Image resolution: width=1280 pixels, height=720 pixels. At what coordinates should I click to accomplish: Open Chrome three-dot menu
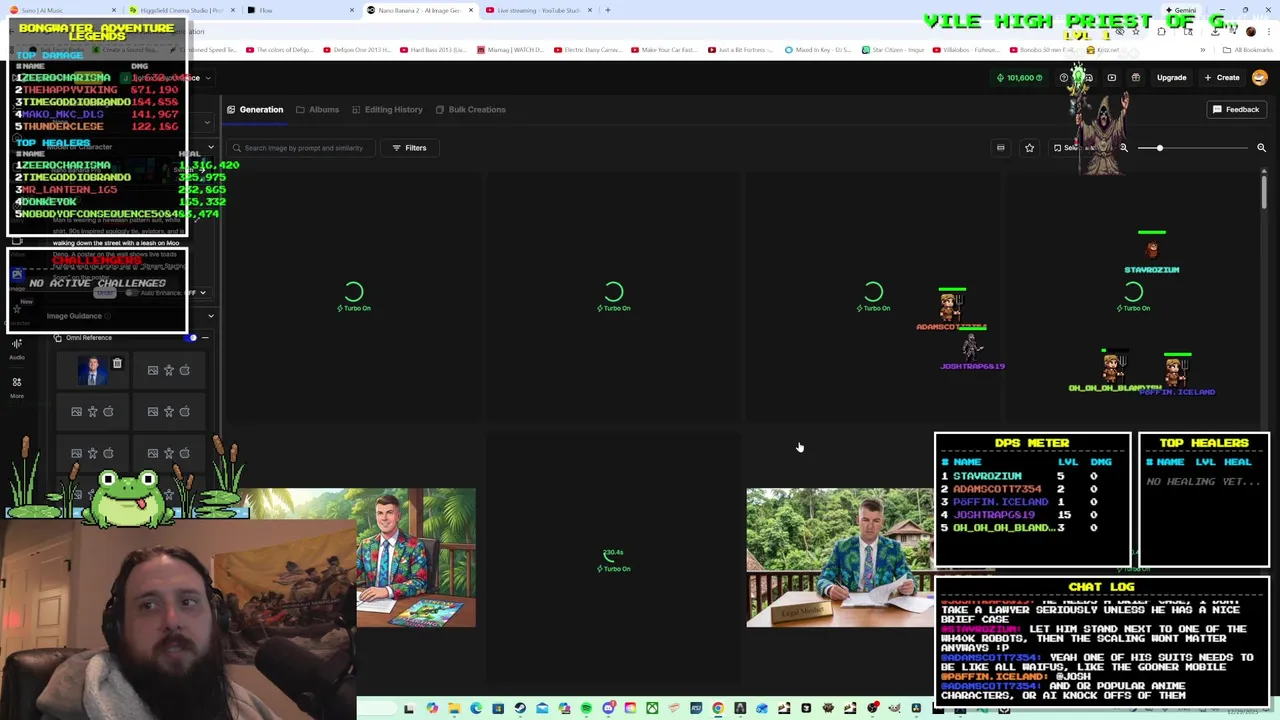click(1270, 31)
